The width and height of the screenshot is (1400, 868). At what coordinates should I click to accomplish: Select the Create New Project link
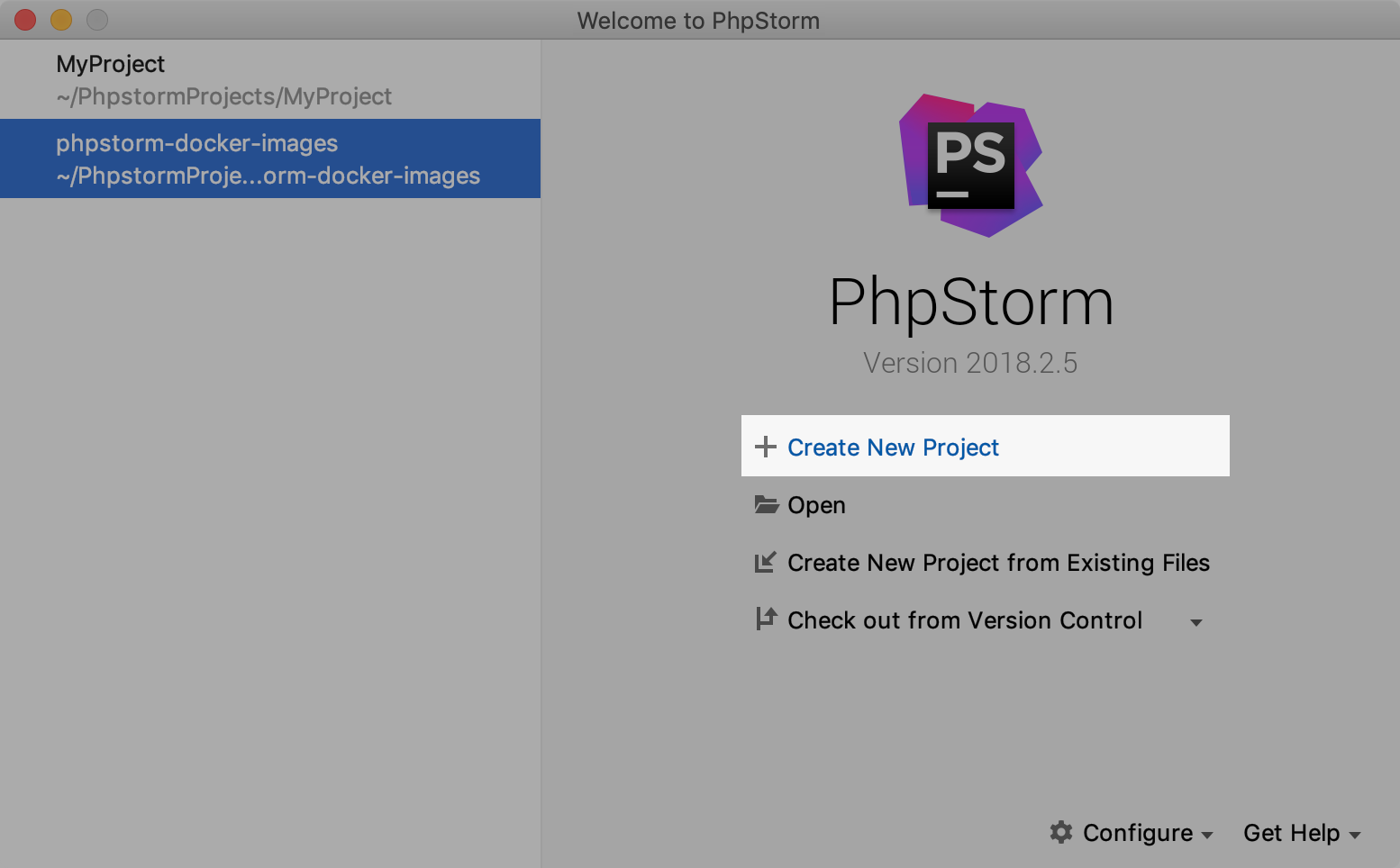tap(893, 448)
